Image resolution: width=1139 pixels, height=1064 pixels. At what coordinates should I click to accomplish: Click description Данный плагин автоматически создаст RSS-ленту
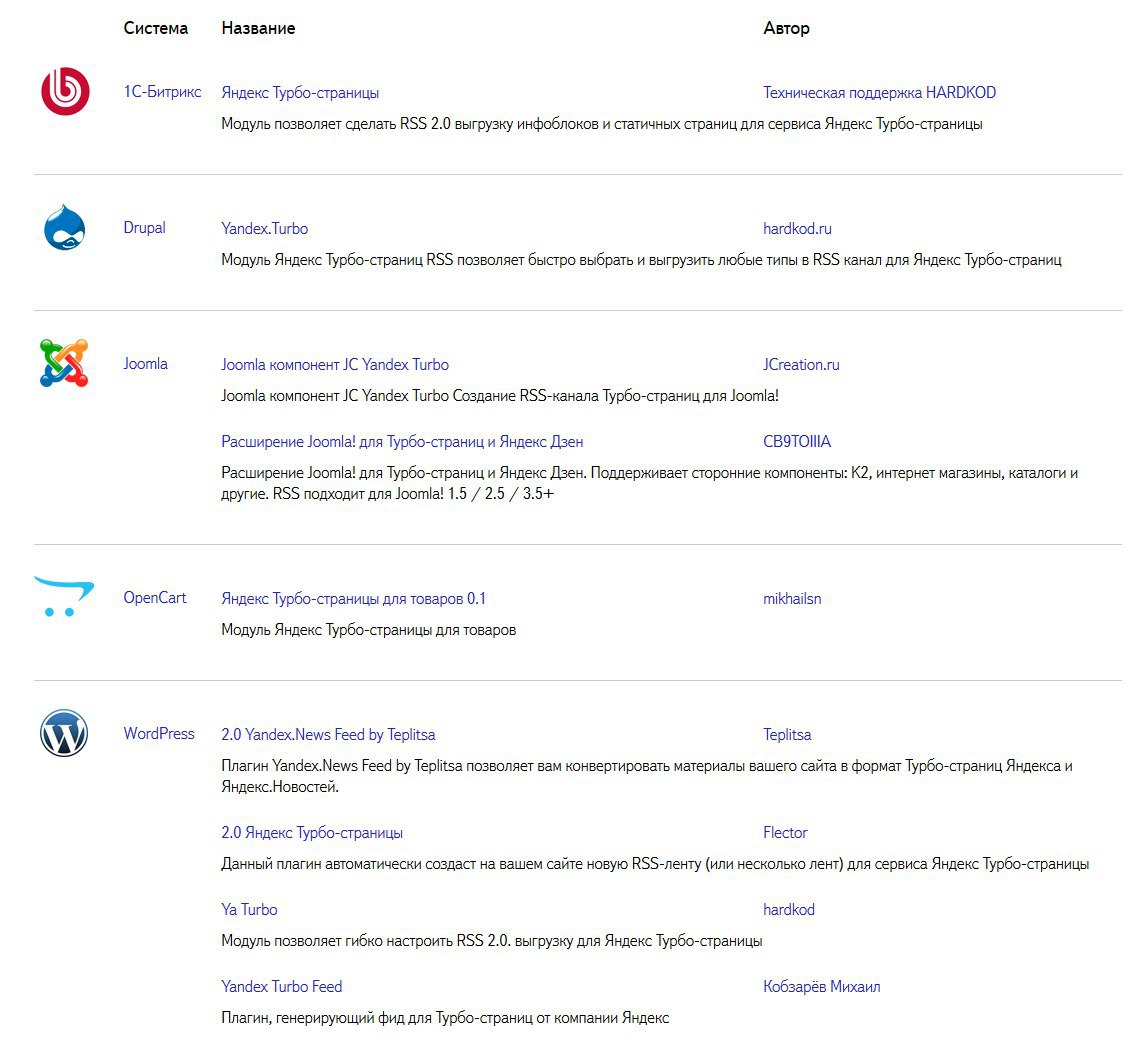pos(655,864)
